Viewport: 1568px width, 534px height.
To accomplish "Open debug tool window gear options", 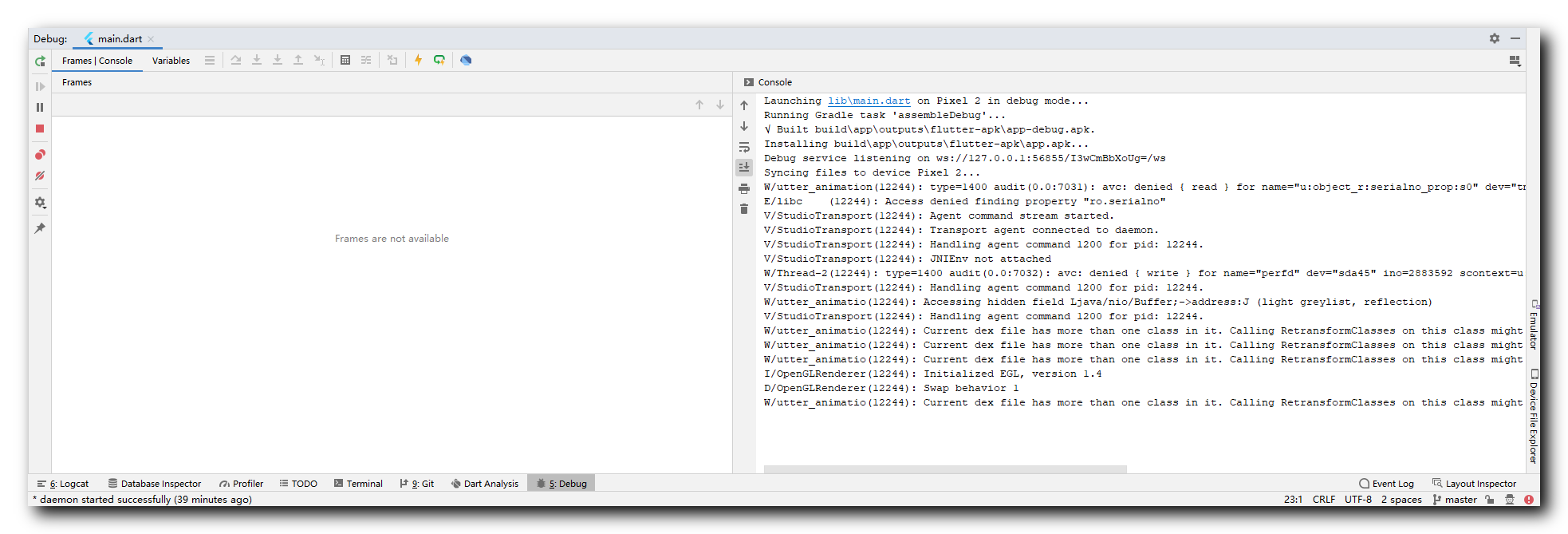I will point(1495,38).
